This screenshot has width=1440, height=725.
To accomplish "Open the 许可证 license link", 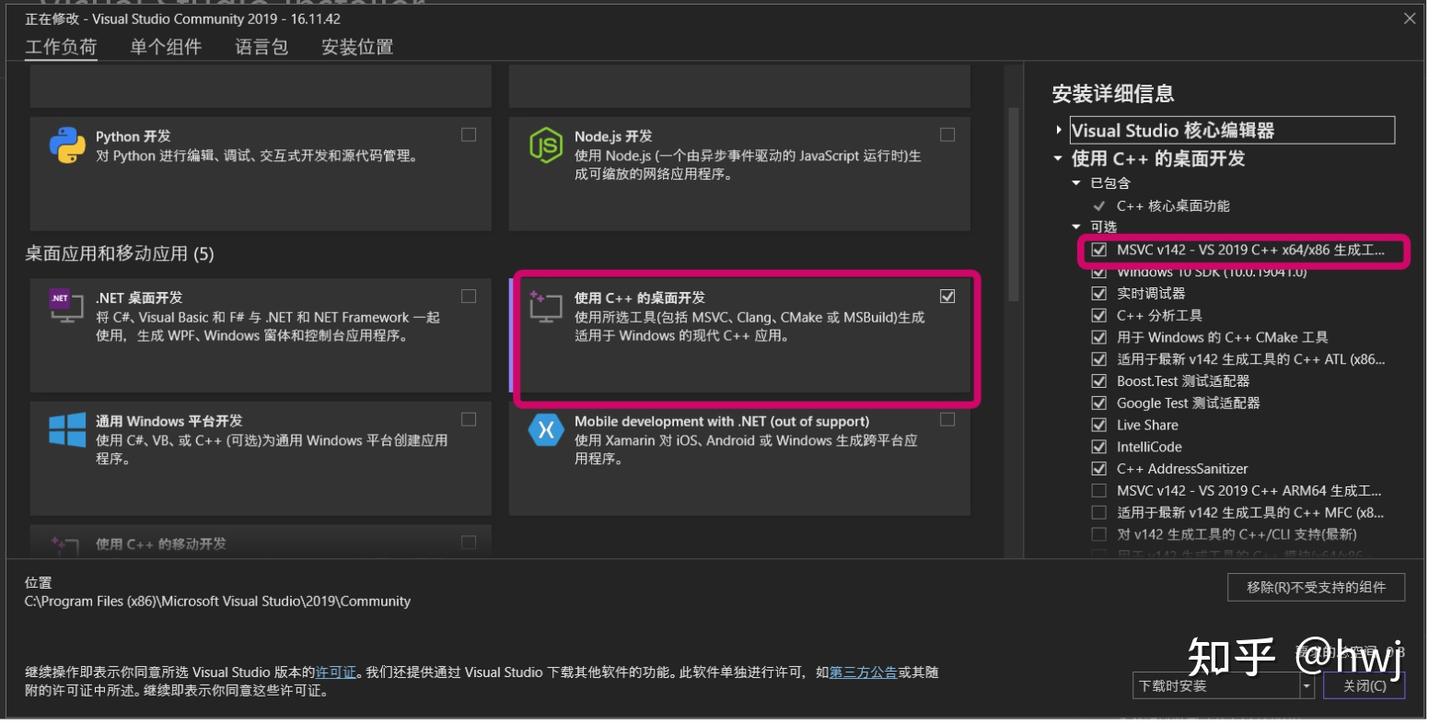I will [336, 672].
